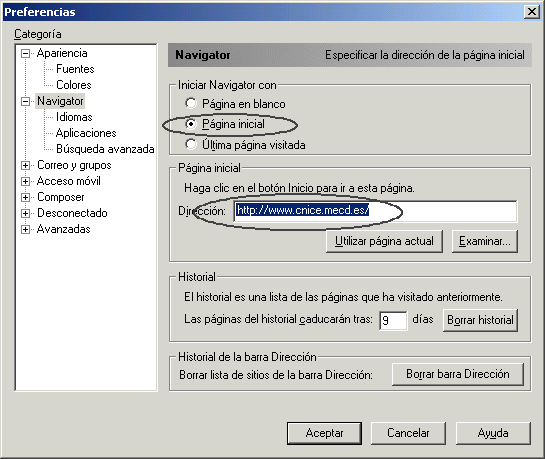The height and width of the screenshot is (459, 545).
Task: Expand the Desconectado category
Action: click(25, 213)
